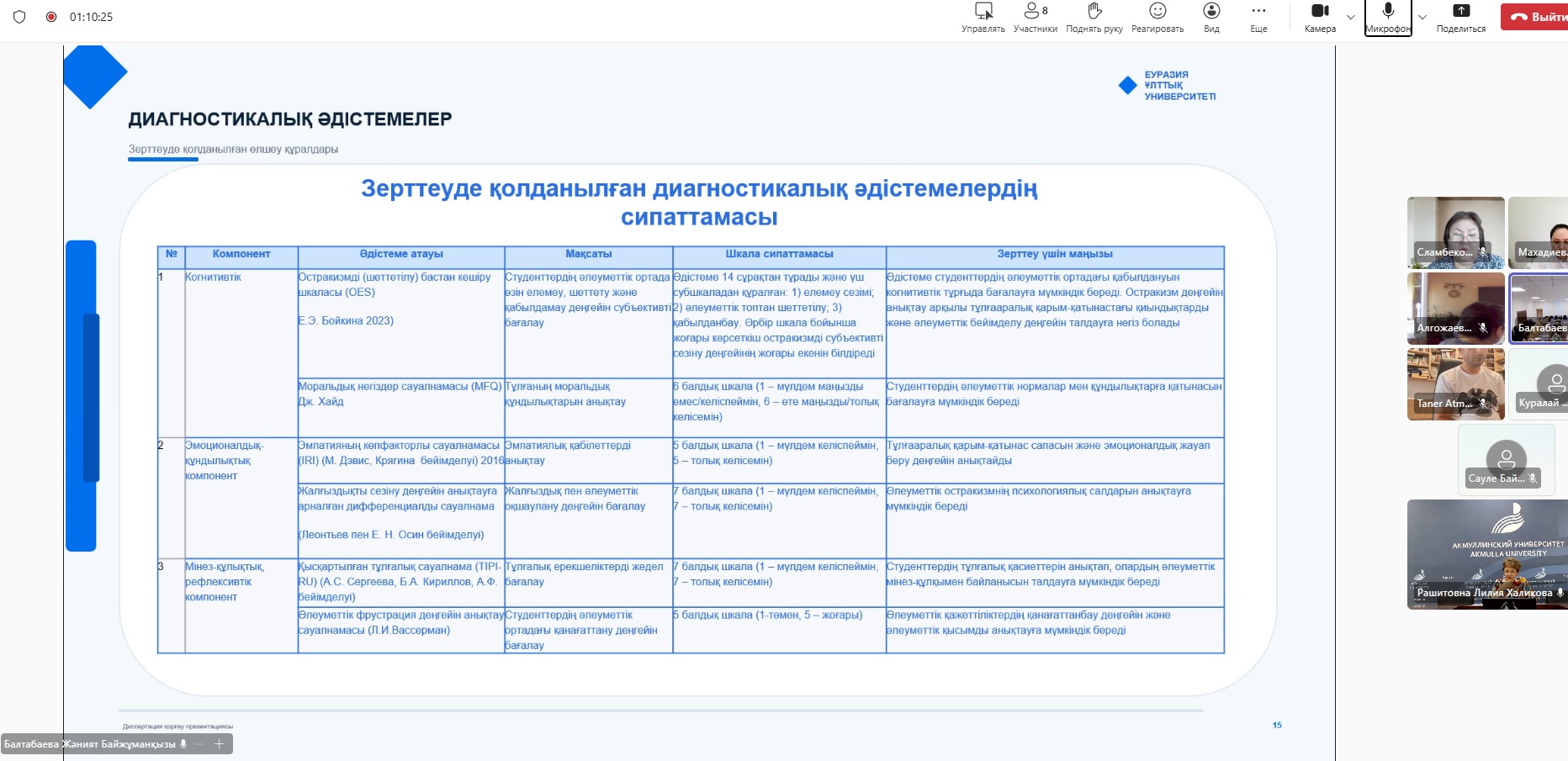This screenshot has height=761, width=1568.
Task: Select Сауле Бай... participant avatar tile
Action: [x=1506, y=459]
